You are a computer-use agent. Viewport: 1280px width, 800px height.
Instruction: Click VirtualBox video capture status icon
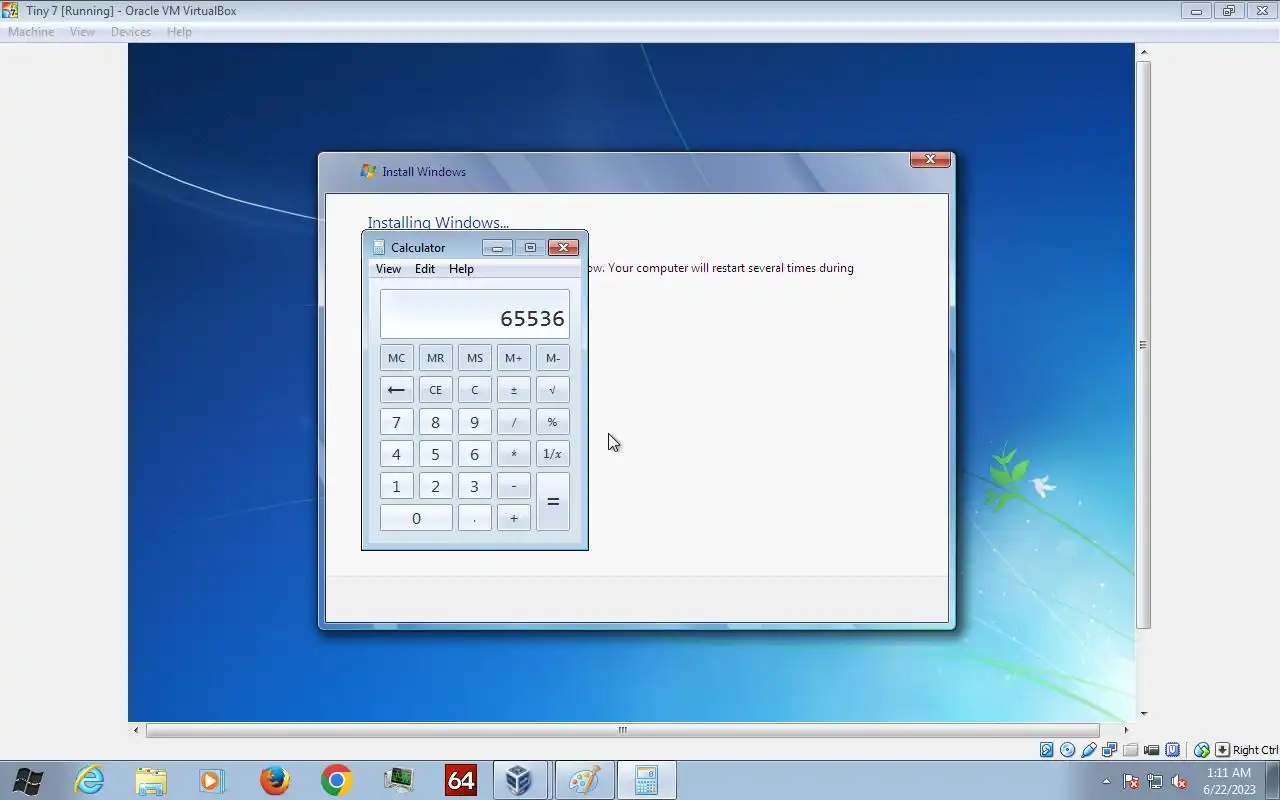1152,750
